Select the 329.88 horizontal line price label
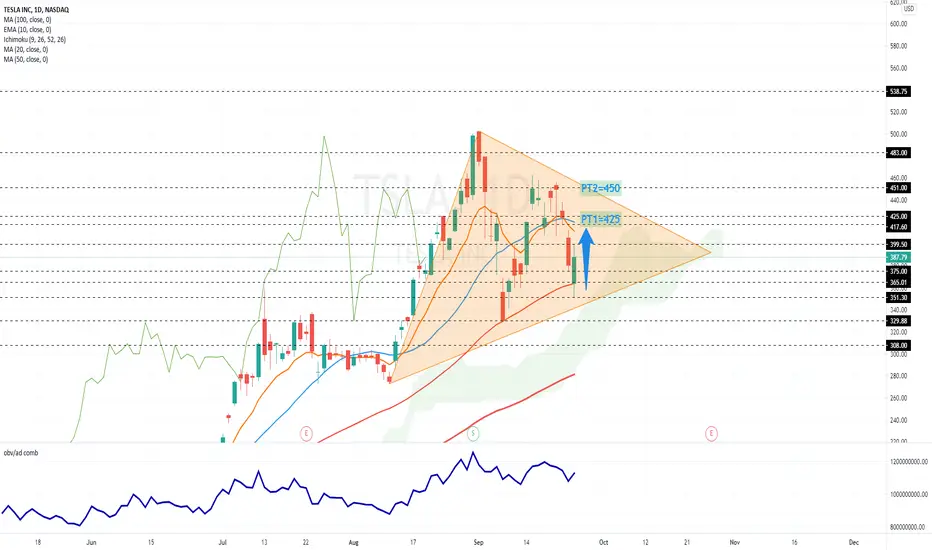The width and height of the screenshot is (932, 550). (898, 321)
